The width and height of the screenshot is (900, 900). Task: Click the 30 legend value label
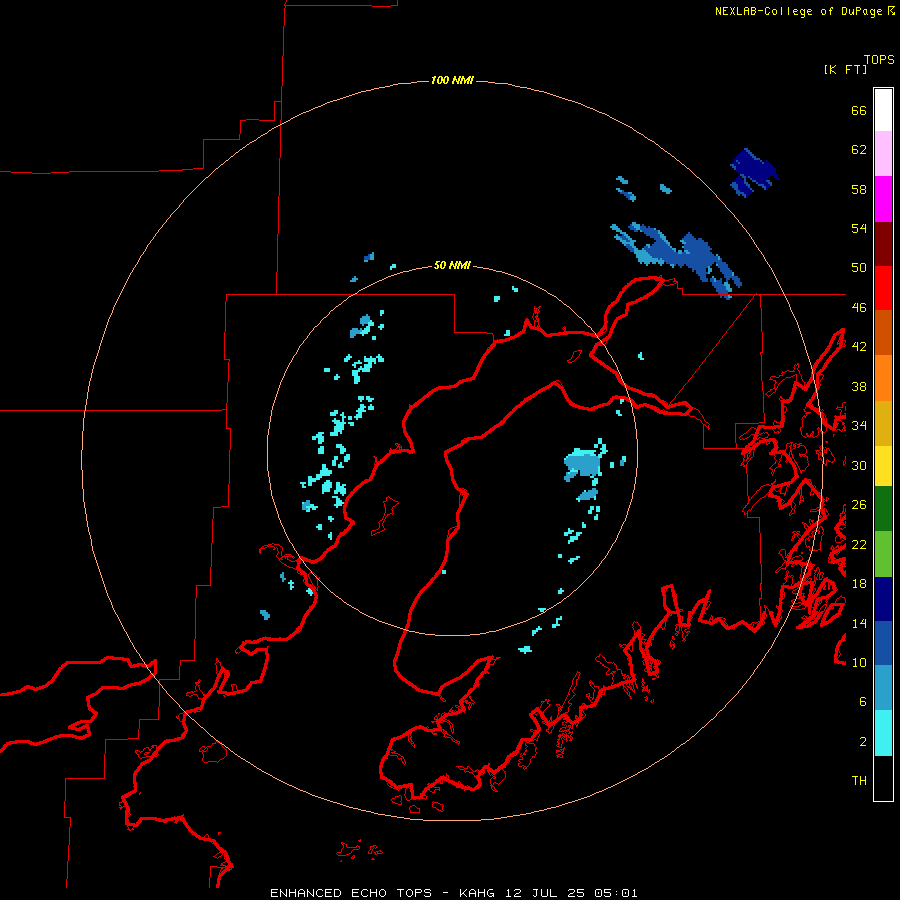pos(859,465)
